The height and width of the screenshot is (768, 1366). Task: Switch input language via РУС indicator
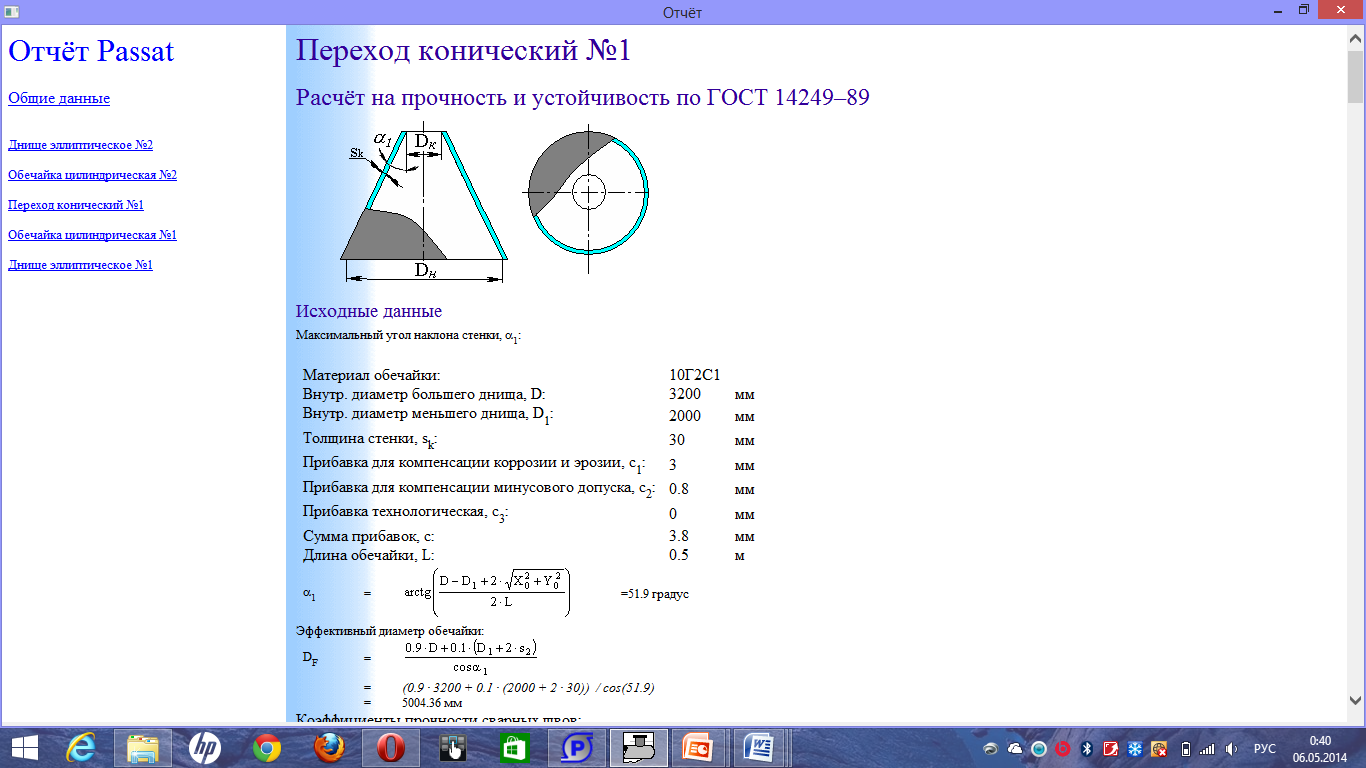point(1265,749)
